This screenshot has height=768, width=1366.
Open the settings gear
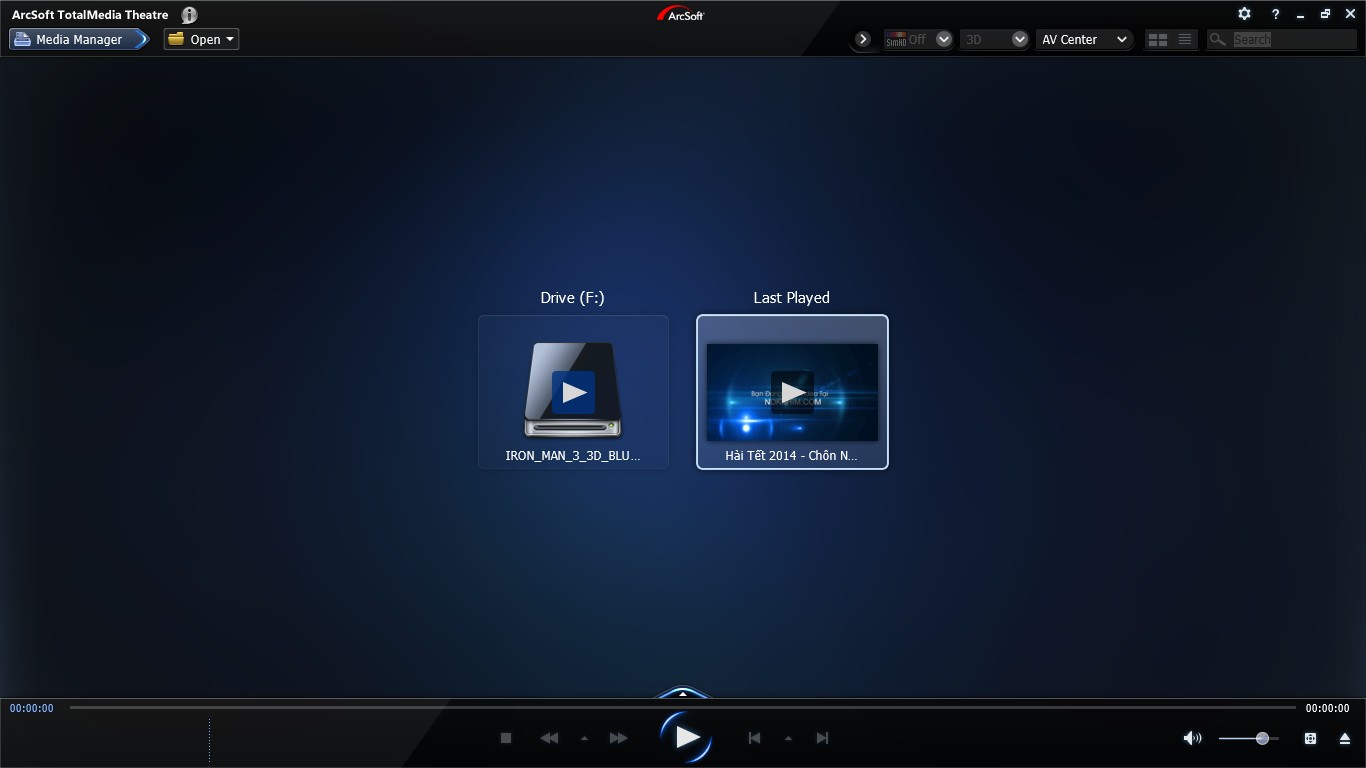1244,14
